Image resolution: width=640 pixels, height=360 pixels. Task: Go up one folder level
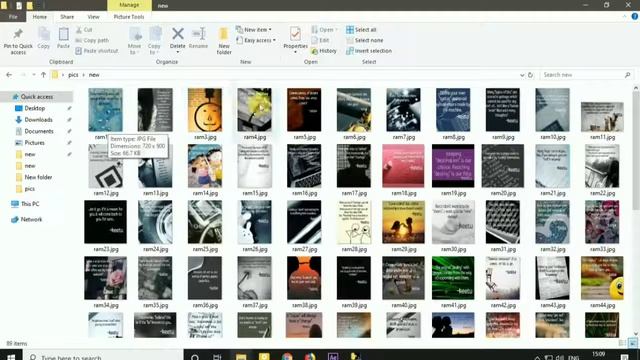[43, 75]
